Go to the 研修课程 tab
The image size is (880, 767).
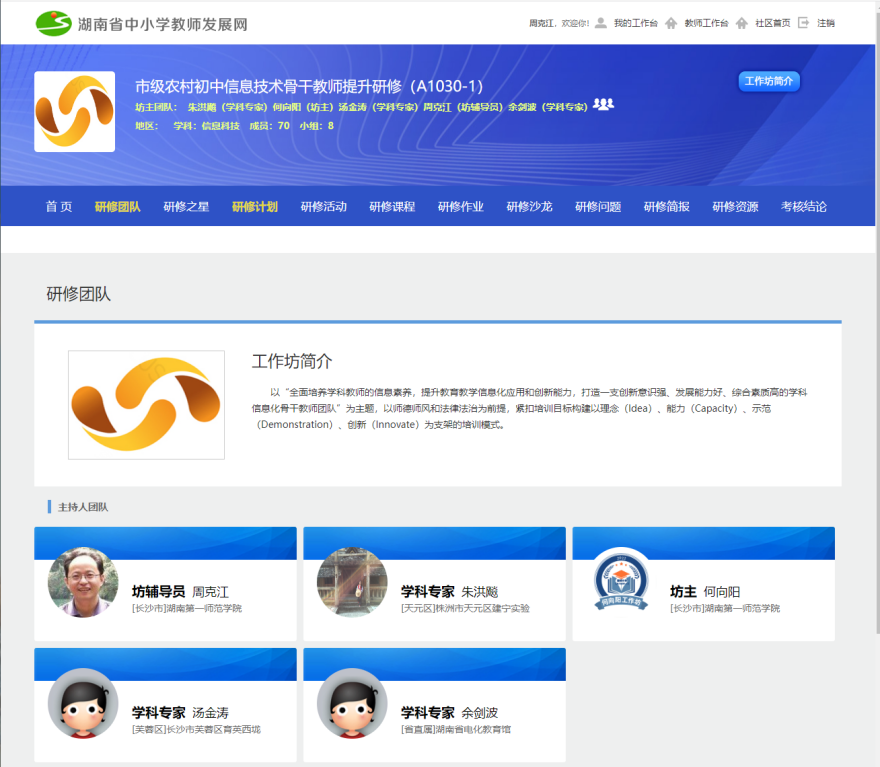(392, 207)
